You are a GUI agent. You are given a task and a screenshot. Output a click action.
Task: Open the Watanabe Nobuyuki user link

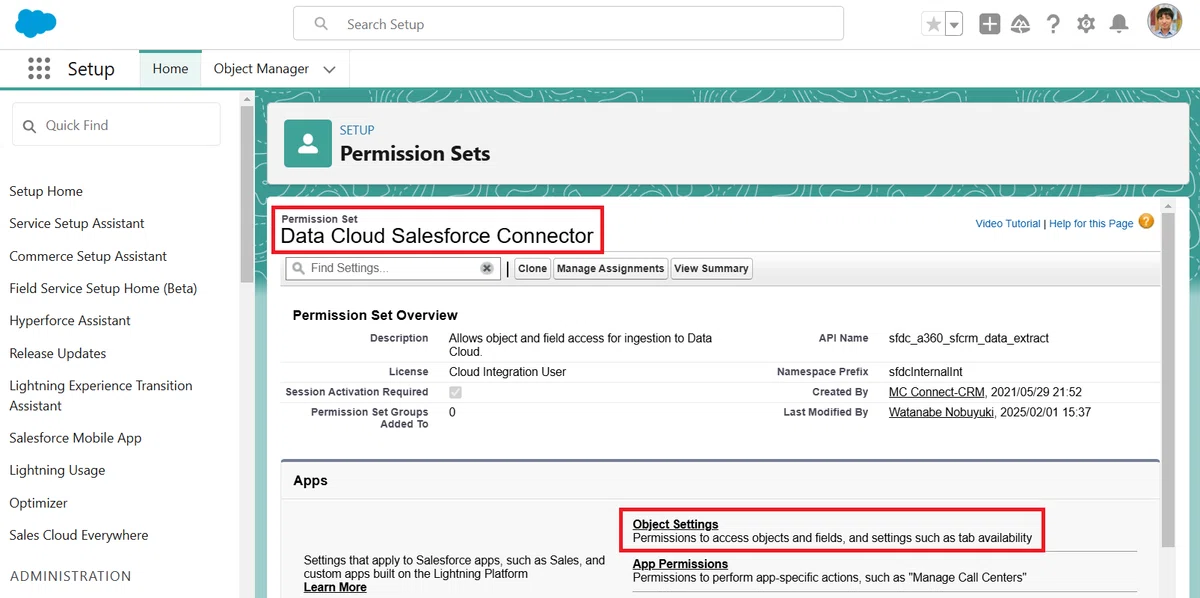pos(941,412)
